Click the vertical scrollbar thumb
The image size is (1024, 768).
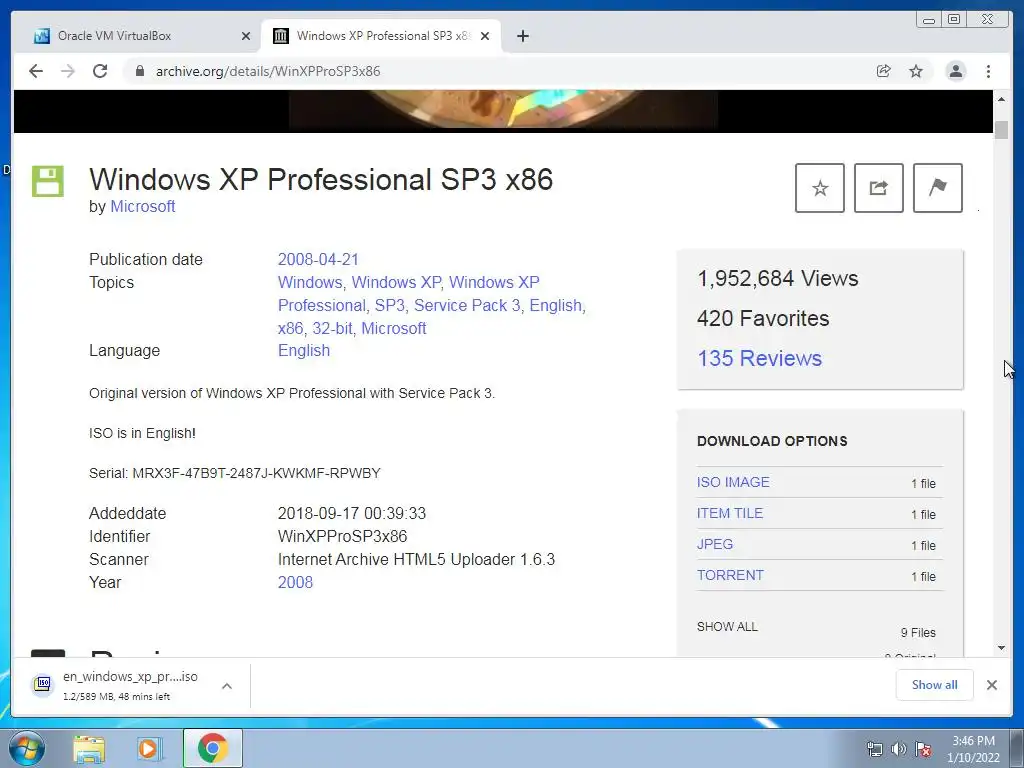pyautogui.click(x=1001, y=129)
